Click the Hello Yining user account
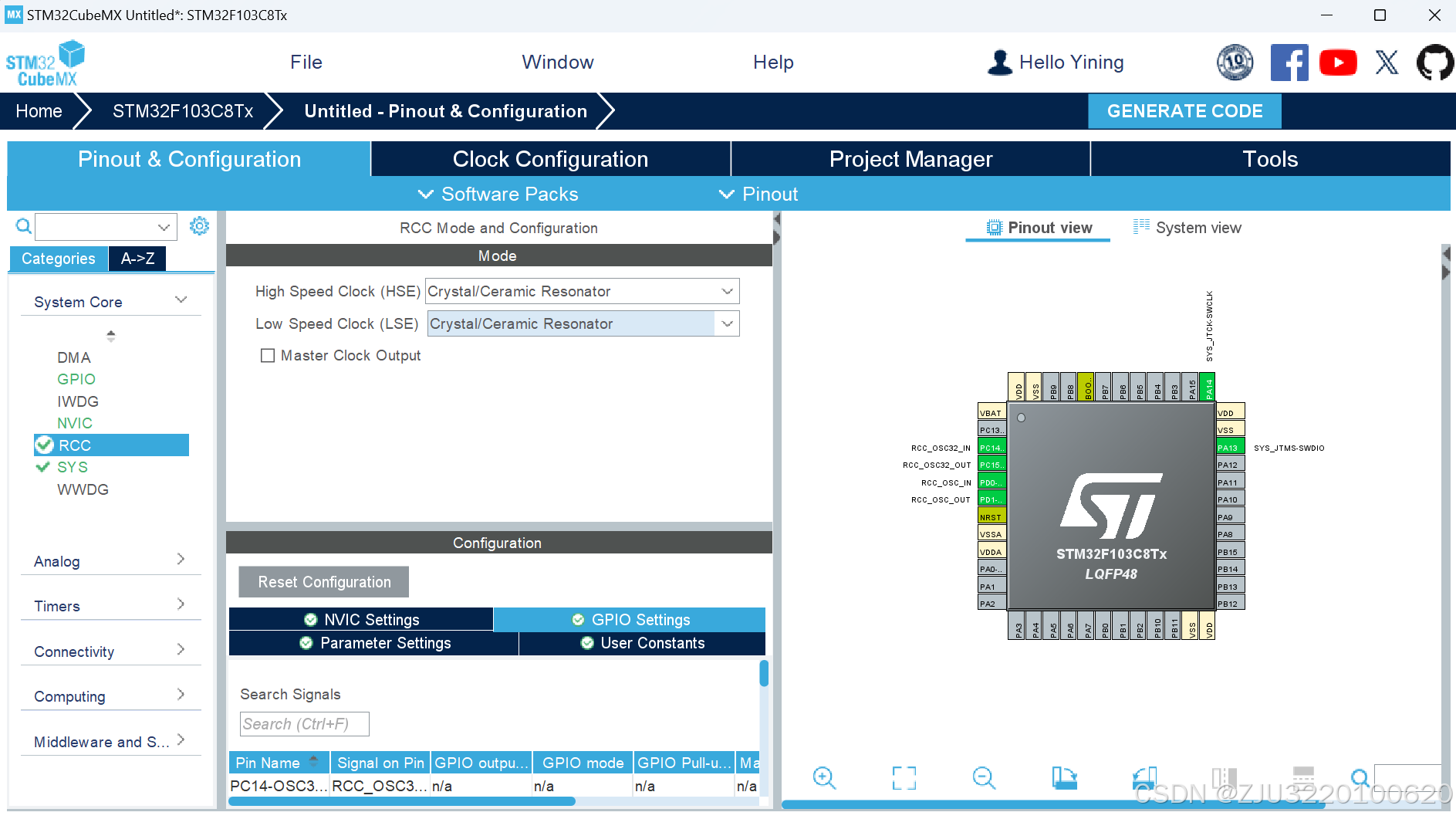The image size is (1456, 819). (x=1055, y=63)
